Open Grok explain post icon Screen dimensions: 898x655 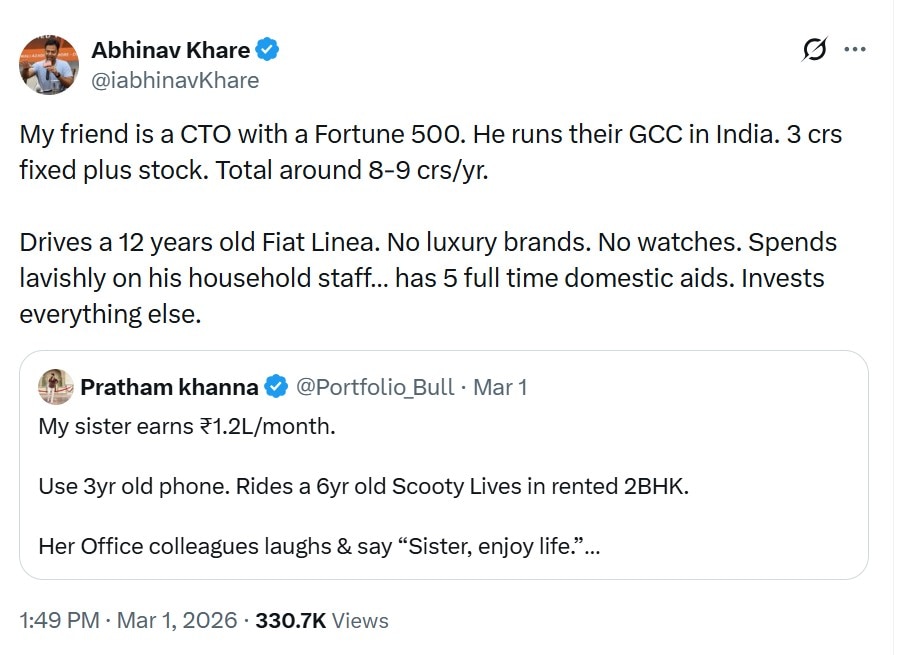(x=815, y=50)
